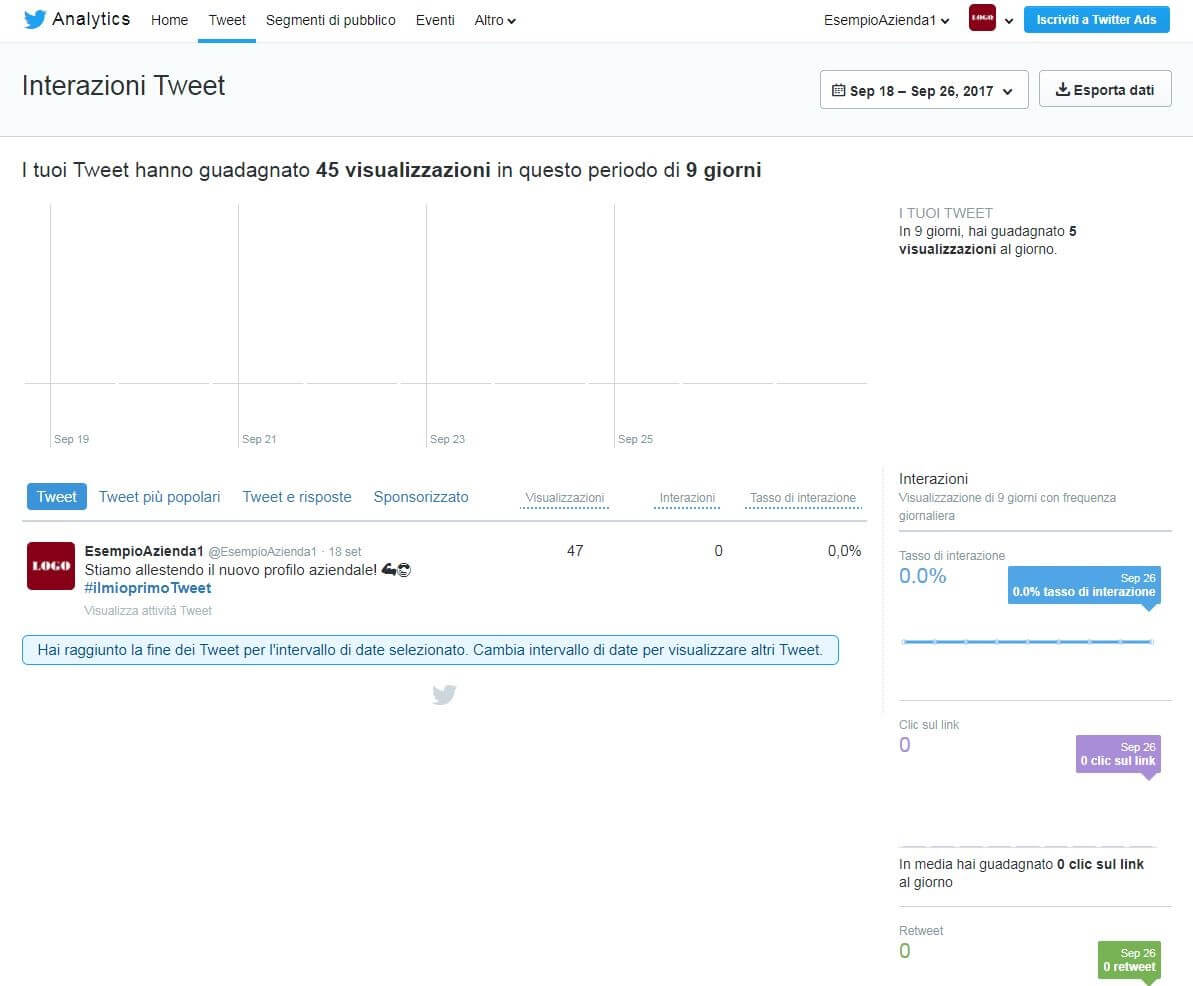This screenshot has height=986, width=1193.
Task: Click the Sep 21 chart axis label
Action: pos(259,439)
